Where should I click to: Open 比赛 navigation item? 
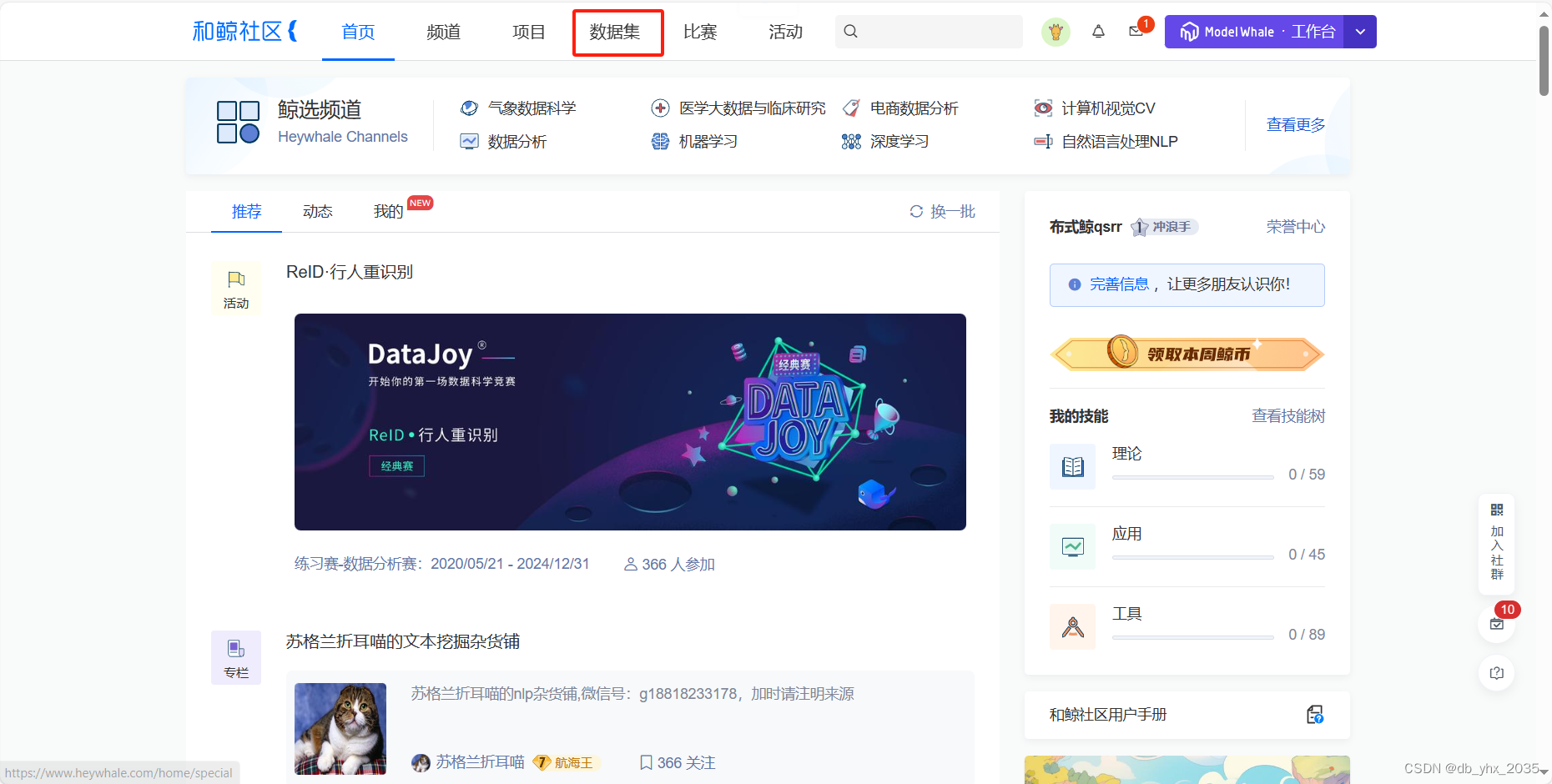pyautogui.click(x=700, y=32)
